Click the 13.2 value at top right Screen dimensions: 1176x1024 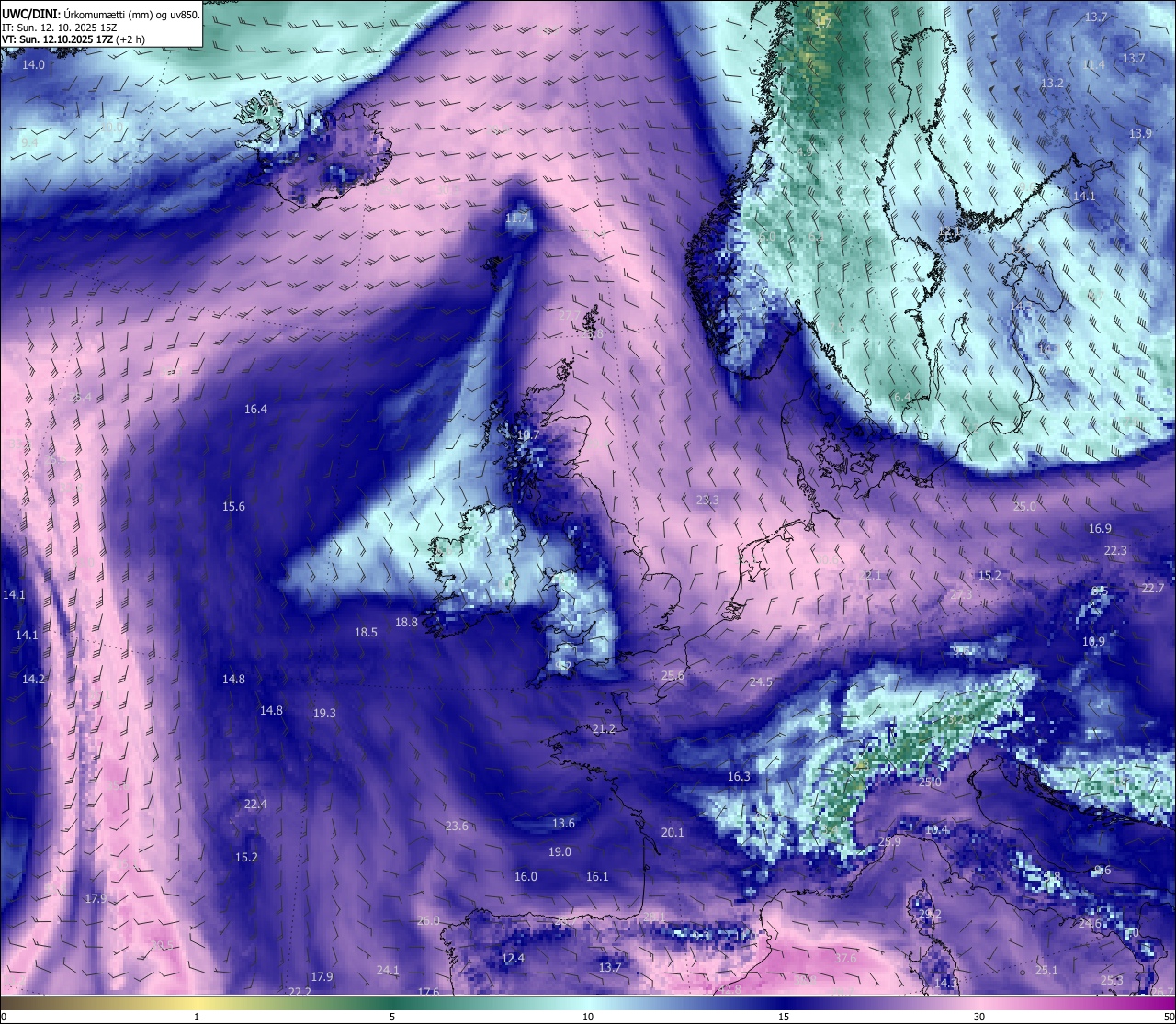point(1052,84)
